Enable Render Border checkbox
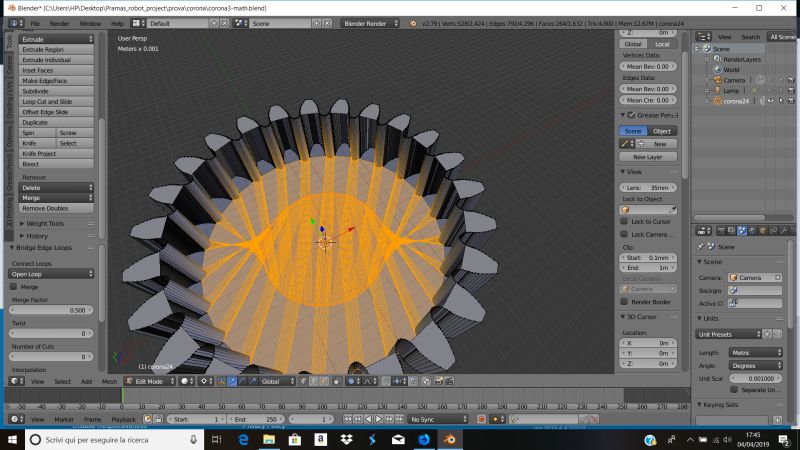This screenshot has height=450, width=800. click(624, 302)
